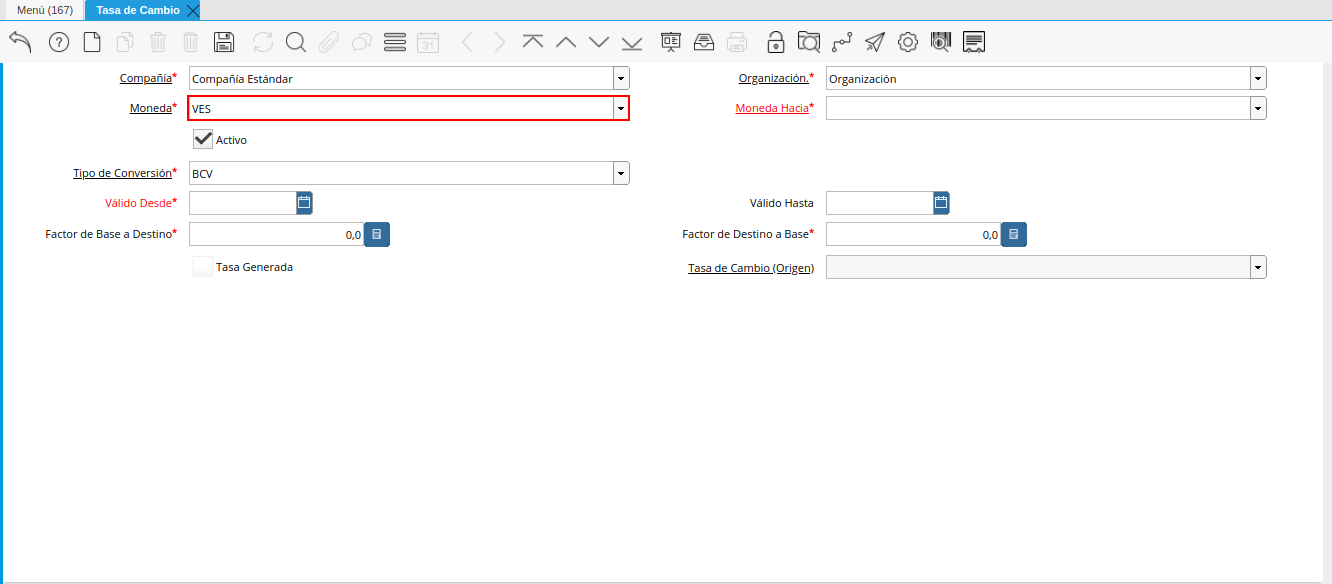The height and width of the screenshot is (584, 1332).
Task: Click the Moneda Hacia label link
Action: coord(772,108)
